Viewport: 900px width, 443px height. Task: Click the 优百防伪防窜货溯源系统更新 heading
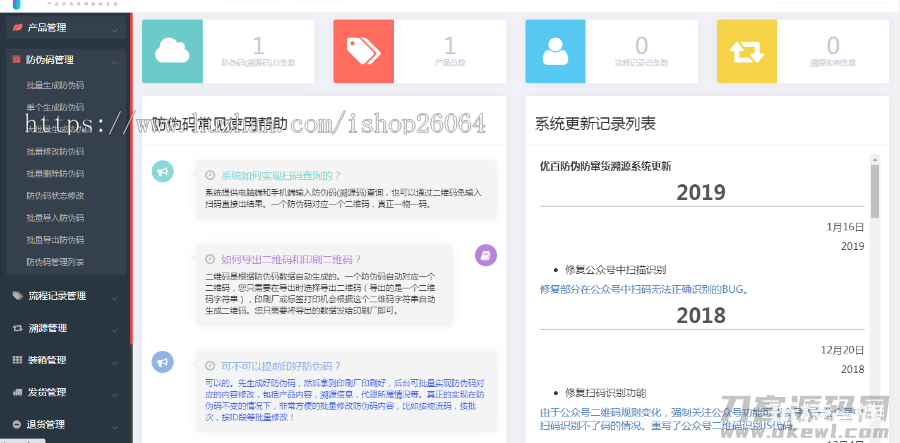tap(605, 166)
